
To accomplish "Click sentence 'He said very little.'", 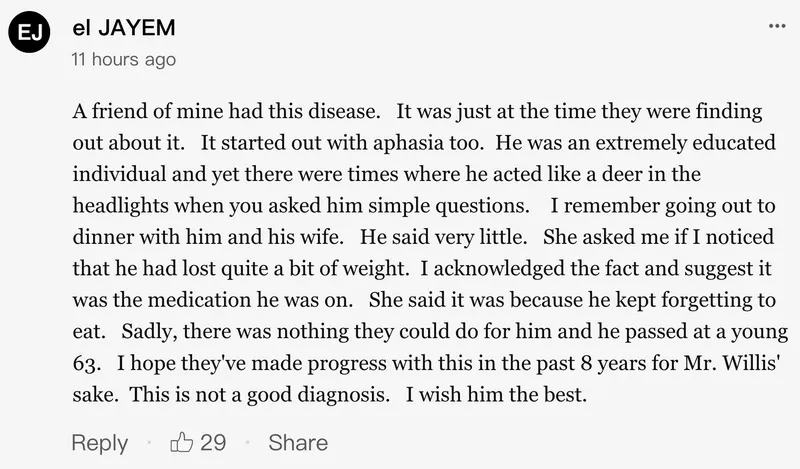I will (443, 237).
